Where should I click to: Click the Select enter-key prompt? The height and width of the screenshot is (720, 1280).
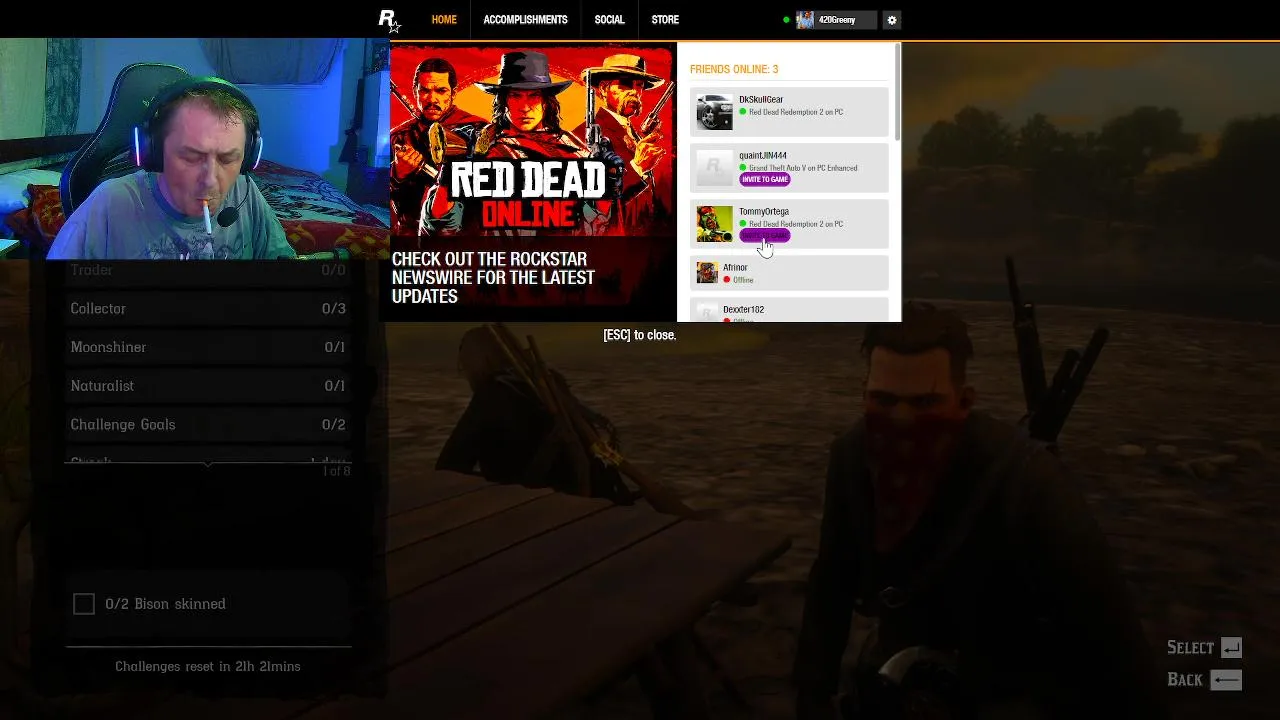tap(1231, 648)
